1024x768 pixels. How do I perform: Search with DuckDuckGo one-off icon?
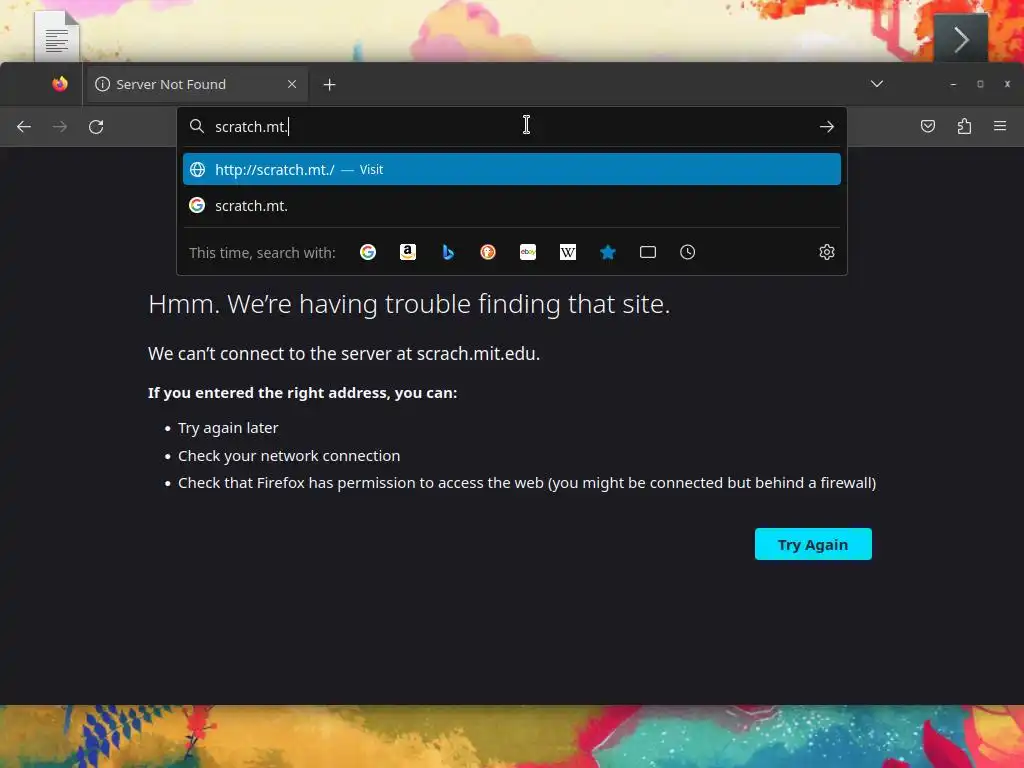(488, 252)
